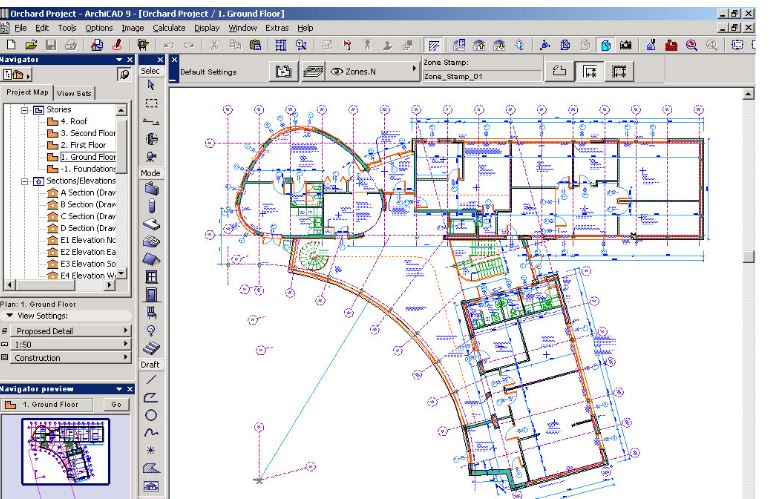Click the Print icon in toolbar
Image resolution: width=776 pixels, height=499 pixels.
click(70, 45)
